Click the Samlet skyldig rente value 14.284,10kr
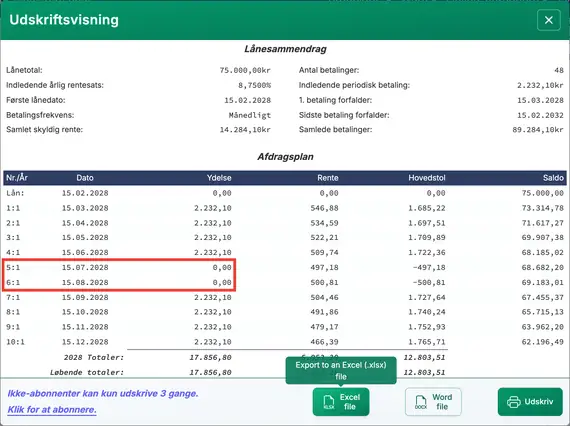The image size is (570, 426). pyautogui.click(x=245, y=130)
